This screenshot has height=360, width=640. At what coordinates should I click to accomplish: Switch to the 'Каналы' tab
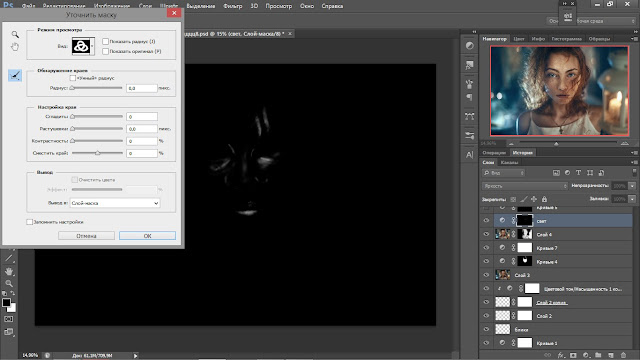click(509, 162)
